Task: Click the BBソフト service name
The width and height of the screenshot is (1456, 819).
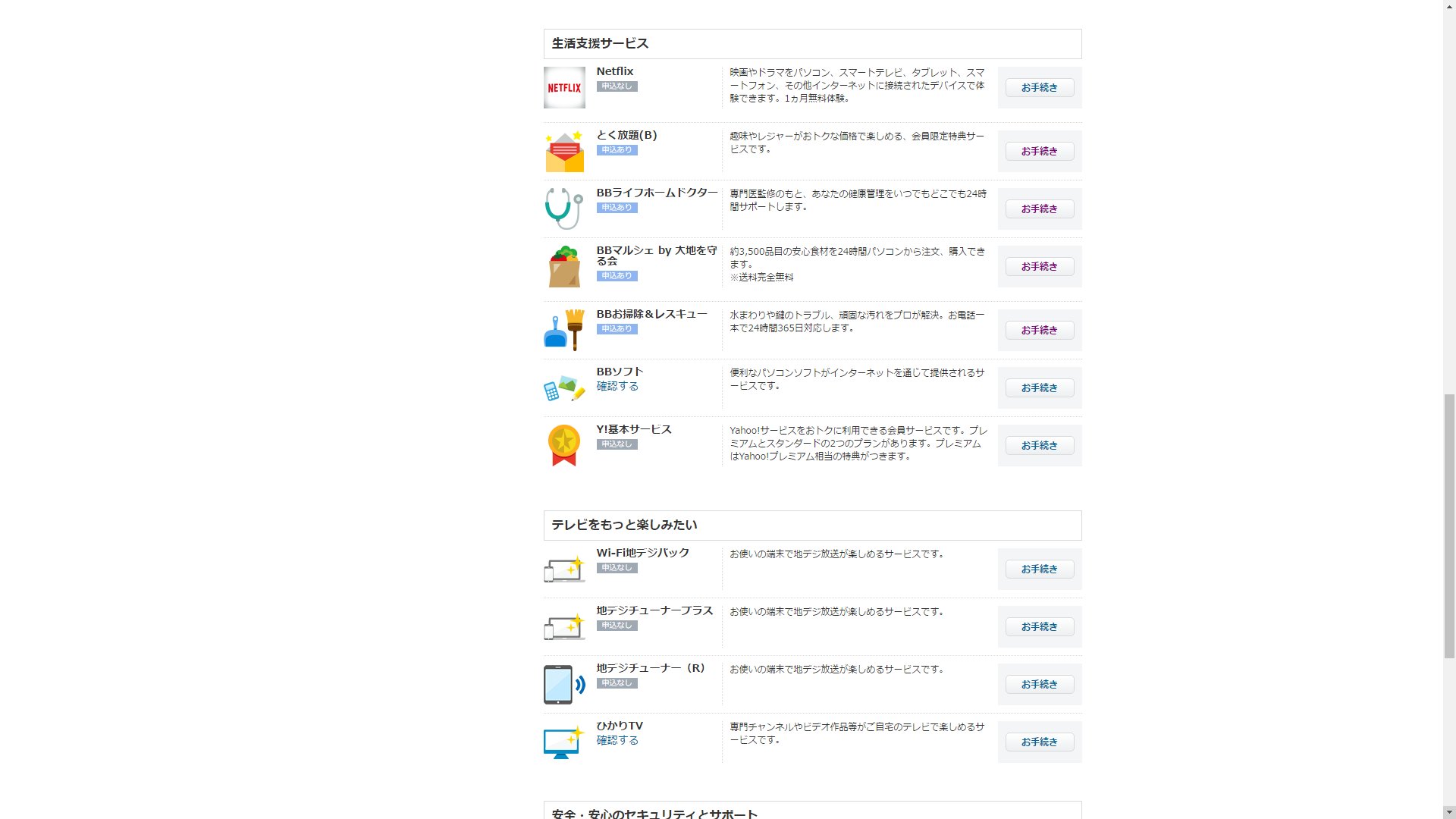Action: (x=620, y=372)
